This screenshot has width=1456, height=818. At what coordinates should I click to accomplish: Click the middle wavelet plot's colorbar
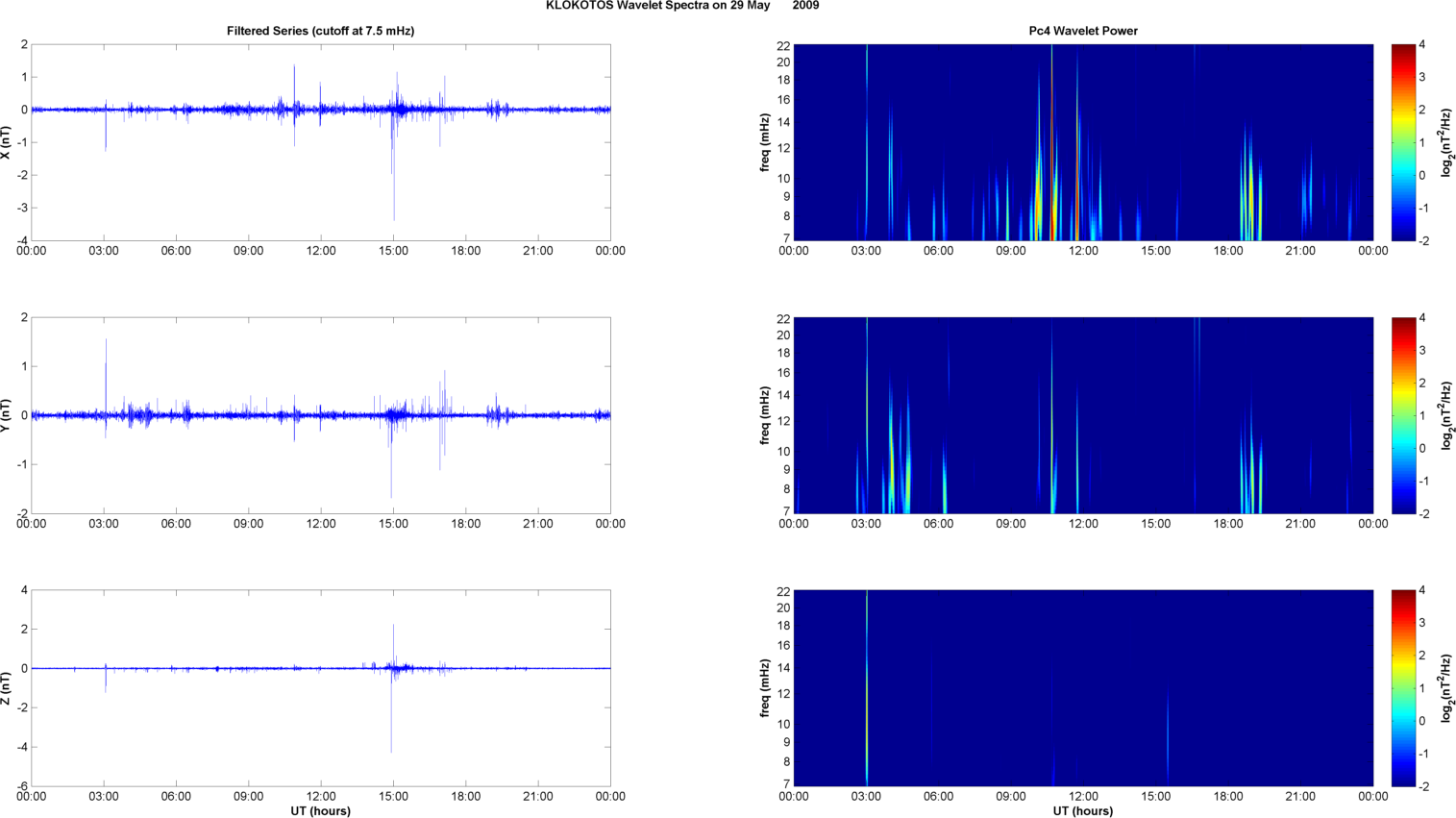1403,415
